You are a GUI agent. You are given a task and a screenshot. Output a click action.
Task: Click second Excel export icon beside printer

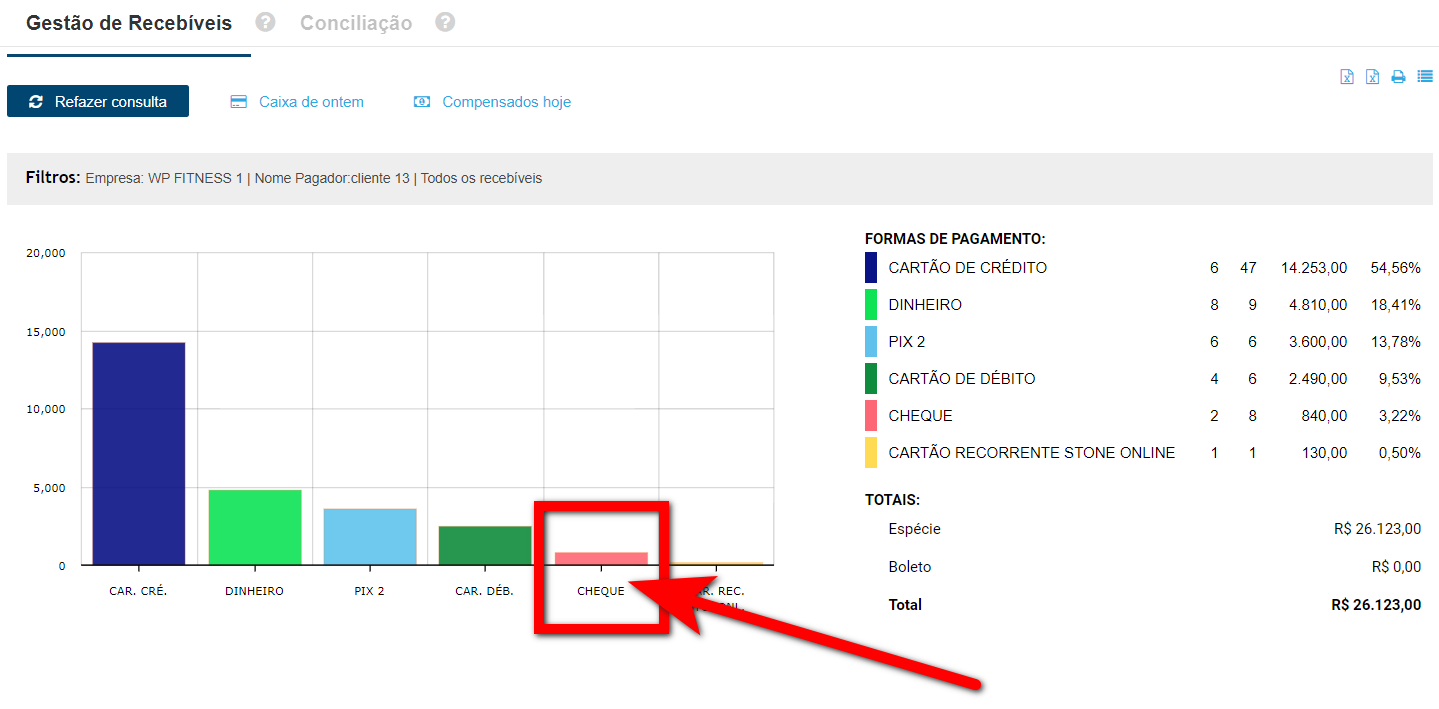click(1373, 77)
